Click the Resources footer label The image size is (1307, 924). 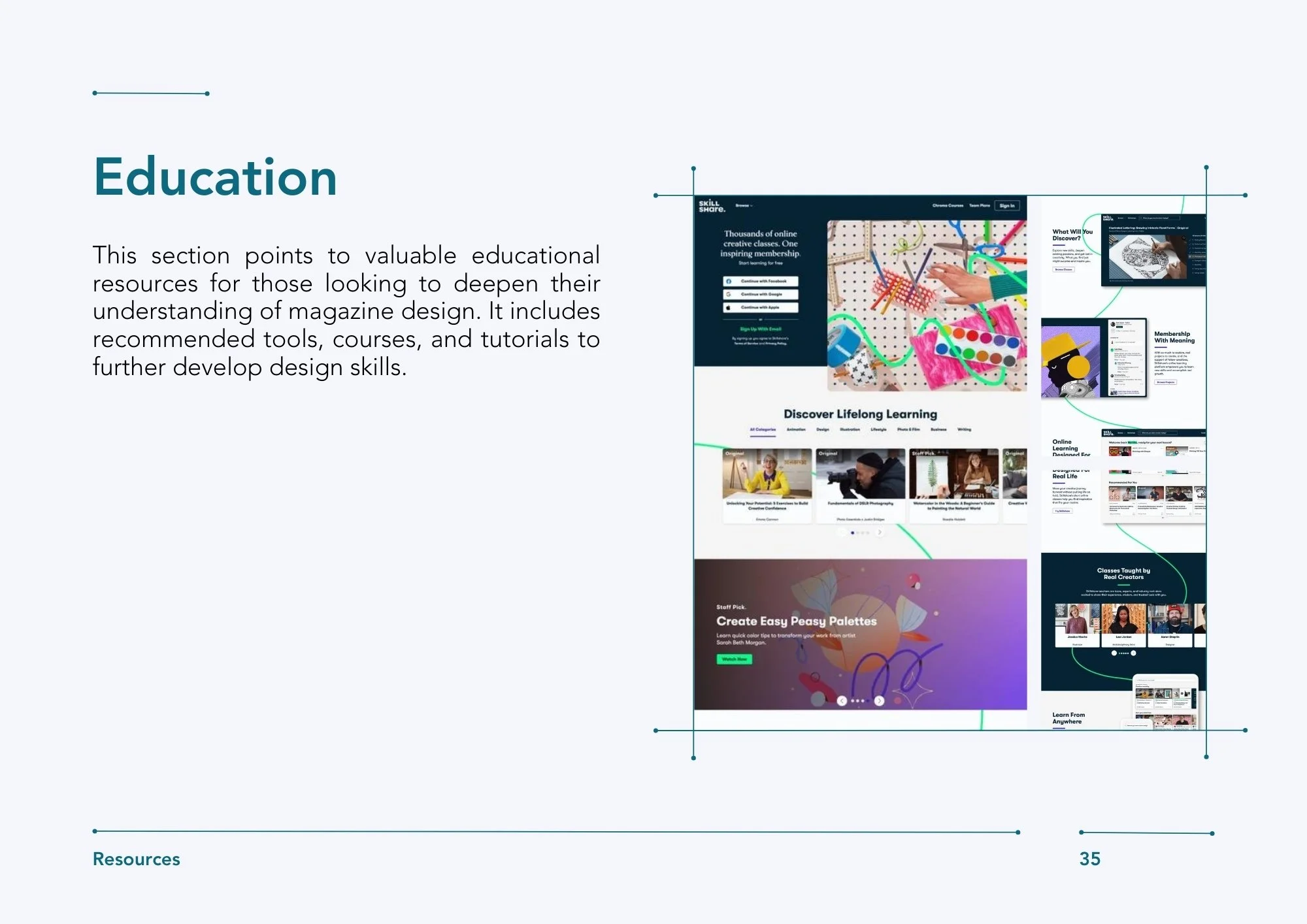click(136, 859)
